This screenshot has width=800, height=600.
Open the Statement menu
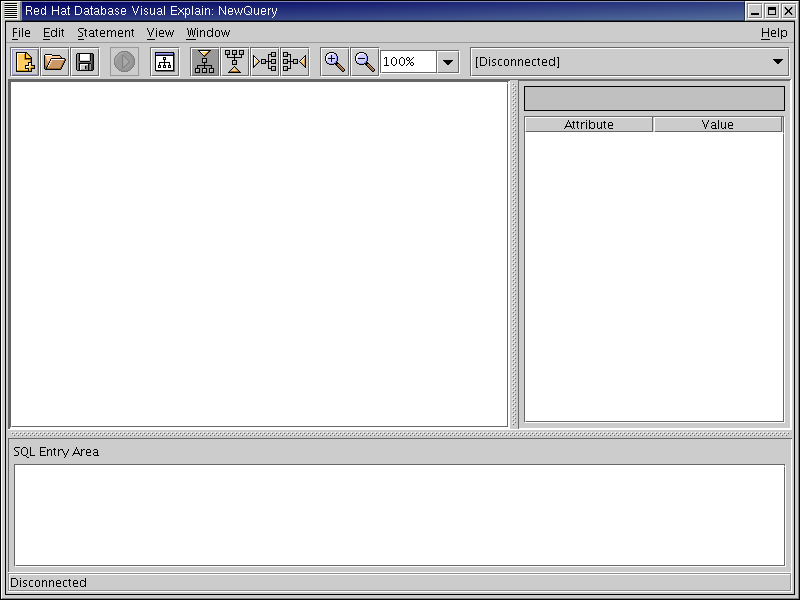106,33
